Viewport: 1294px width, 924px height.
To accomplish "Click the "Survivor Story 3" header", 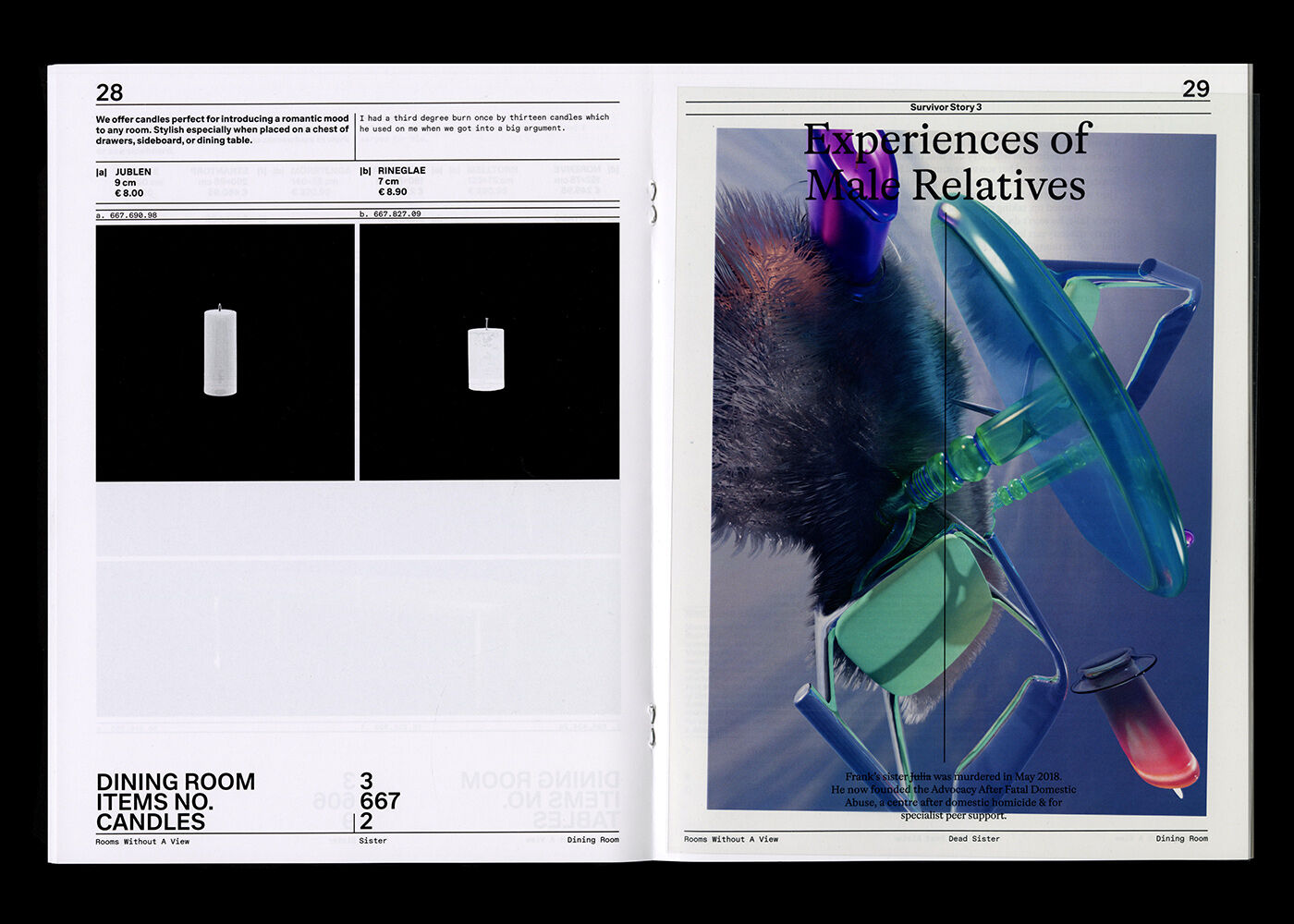I will pyautogui.click(x=946, y=107).
